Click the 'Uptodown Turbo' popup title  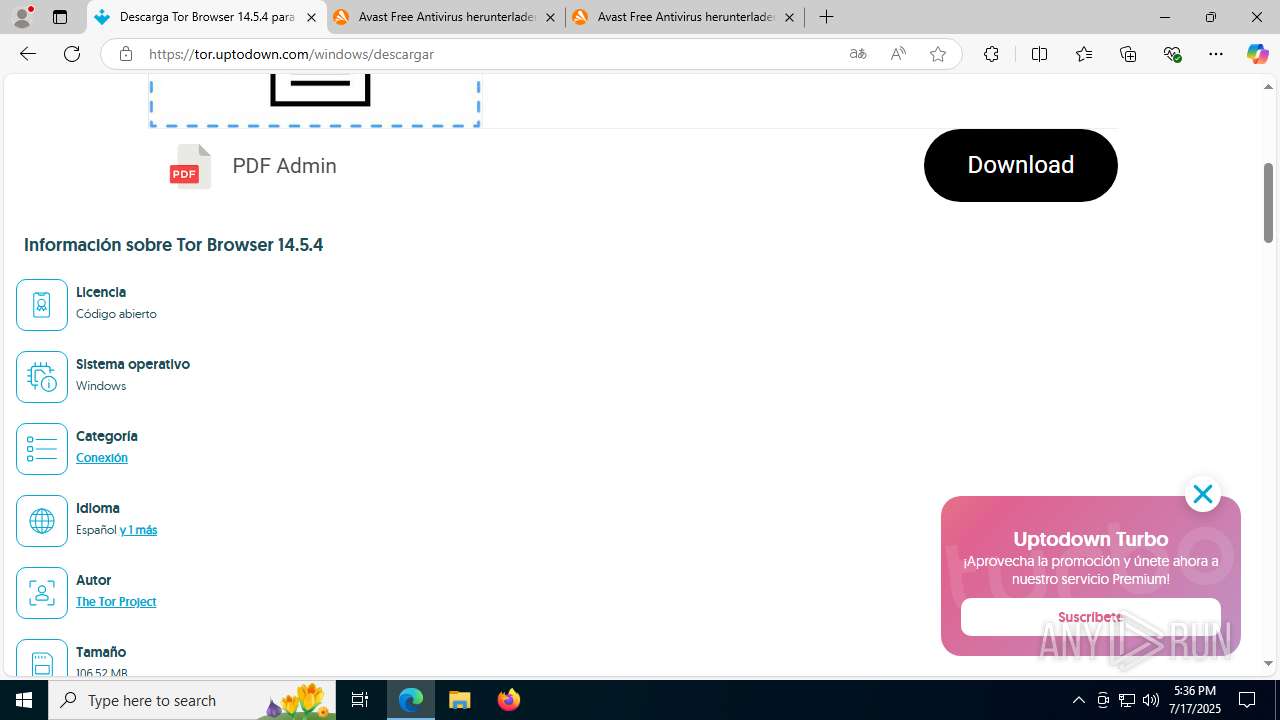[1090, 539]
